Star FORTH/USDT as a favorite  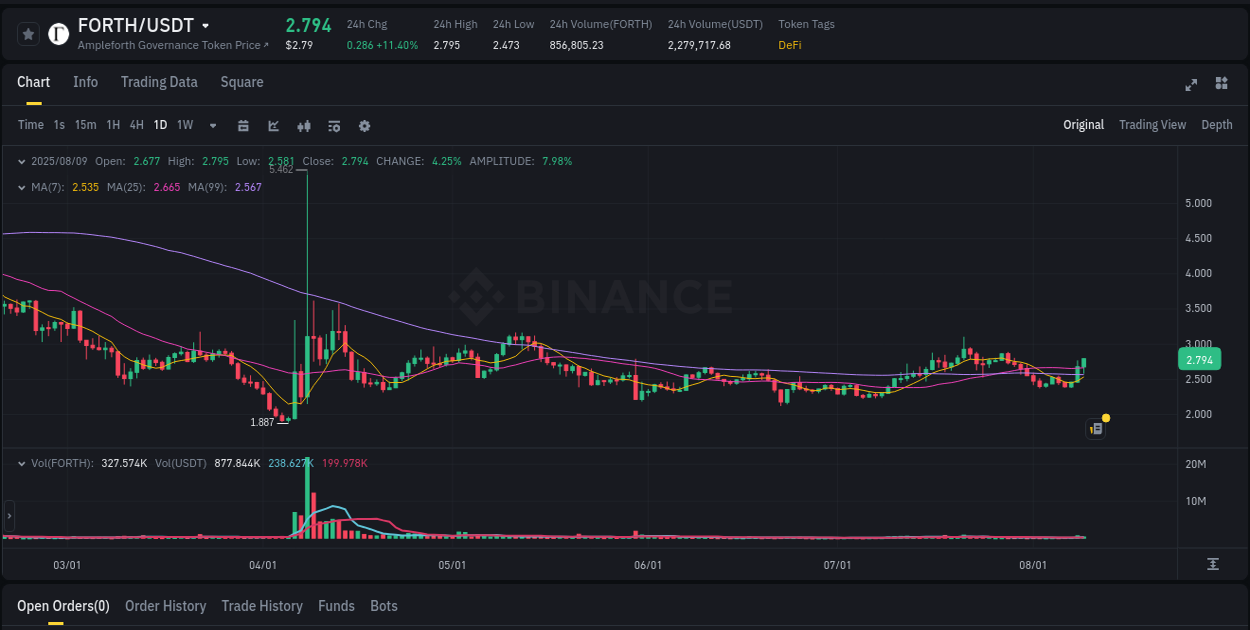click(28, 33)
